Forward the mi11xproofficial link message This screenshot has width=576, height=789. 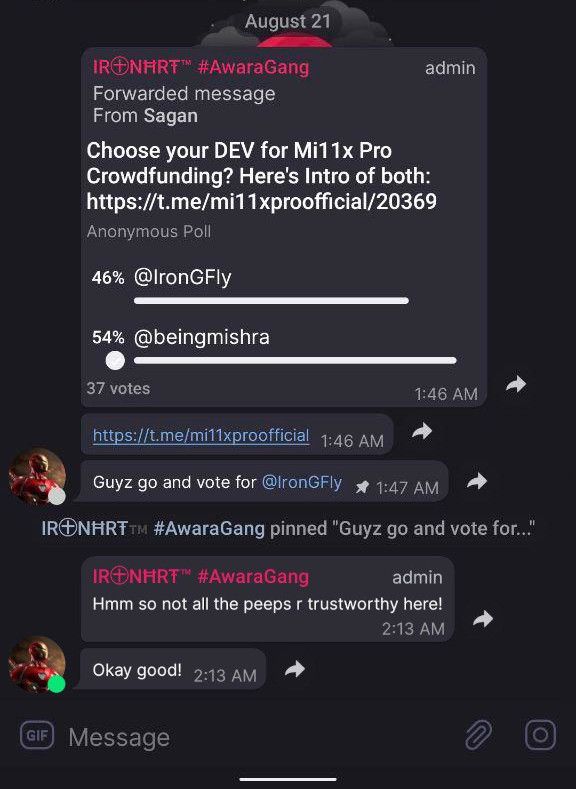click(422, 431)
